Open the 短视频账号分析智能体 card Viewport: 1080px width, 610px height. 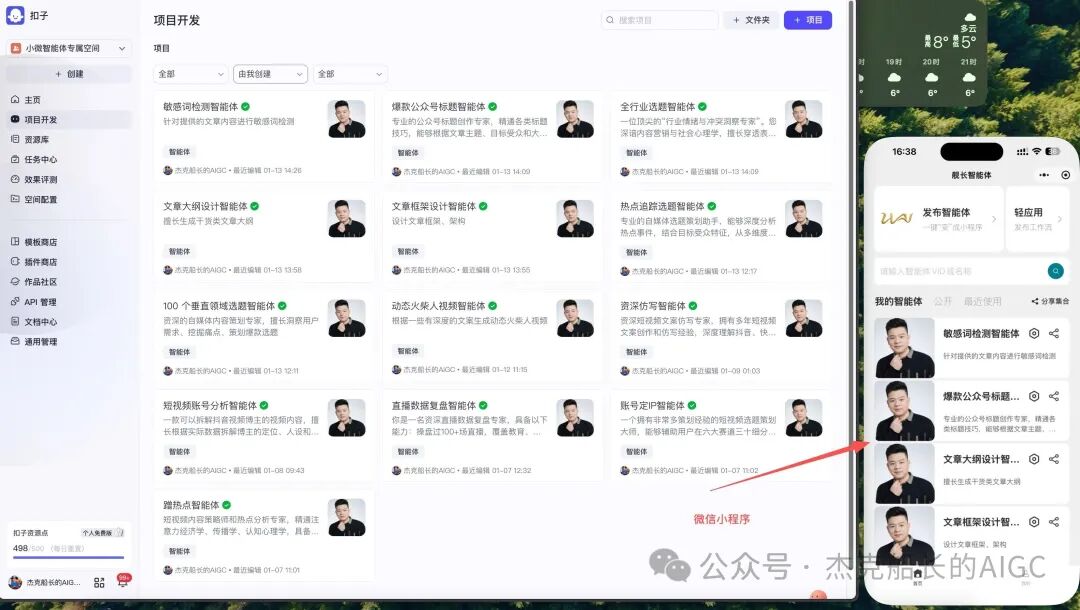[264, 437]
